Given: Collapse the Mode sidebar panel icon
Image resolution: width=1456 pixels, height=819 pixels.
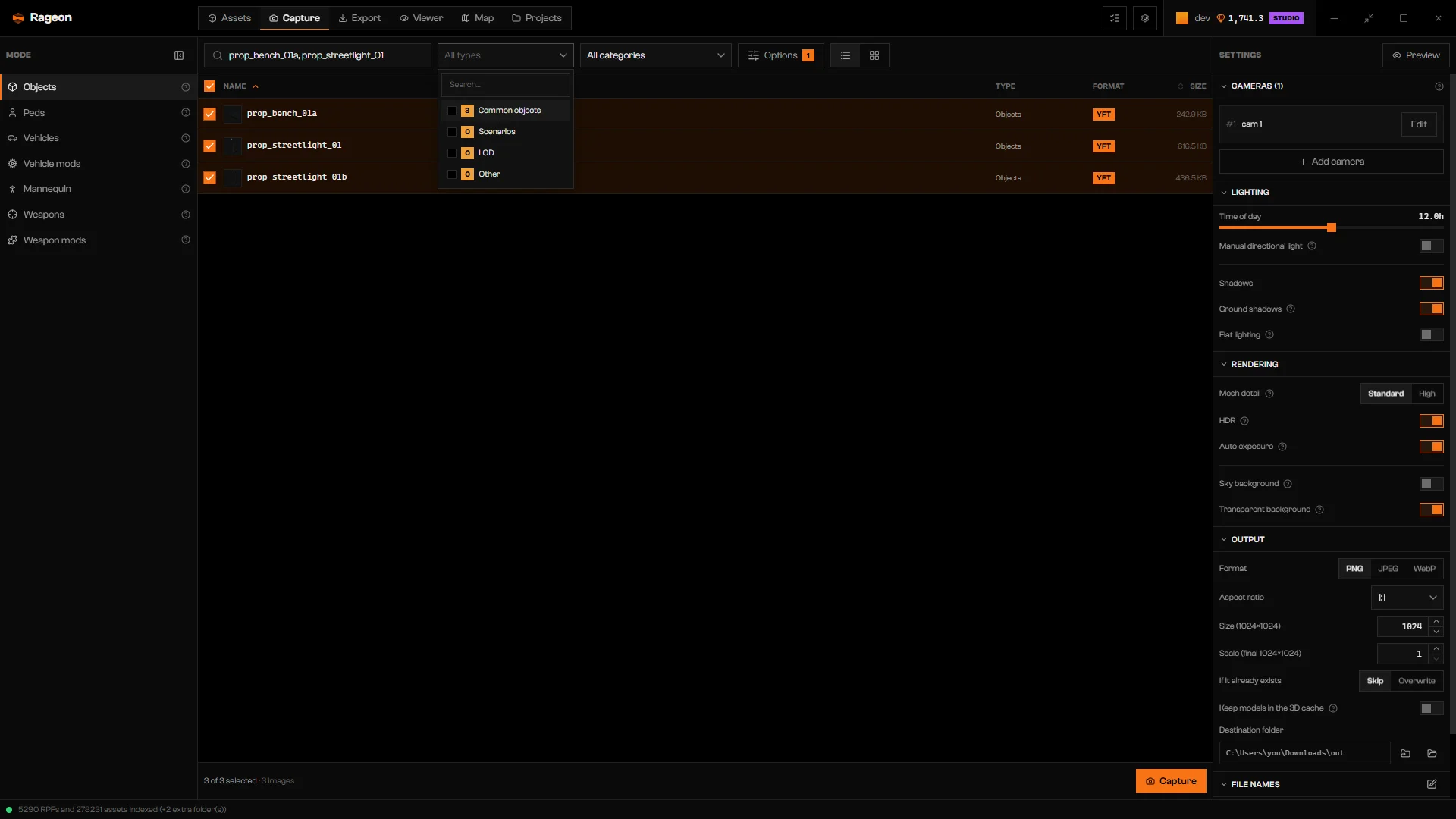Looking at the screenshot, I should (x=179, y=55).
